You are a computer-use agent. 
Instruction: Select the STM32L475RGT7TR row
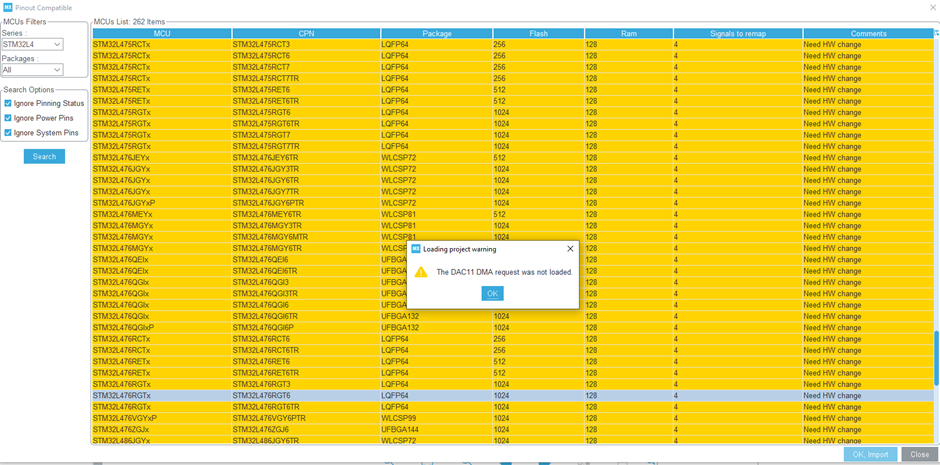[x=513, y=146]
